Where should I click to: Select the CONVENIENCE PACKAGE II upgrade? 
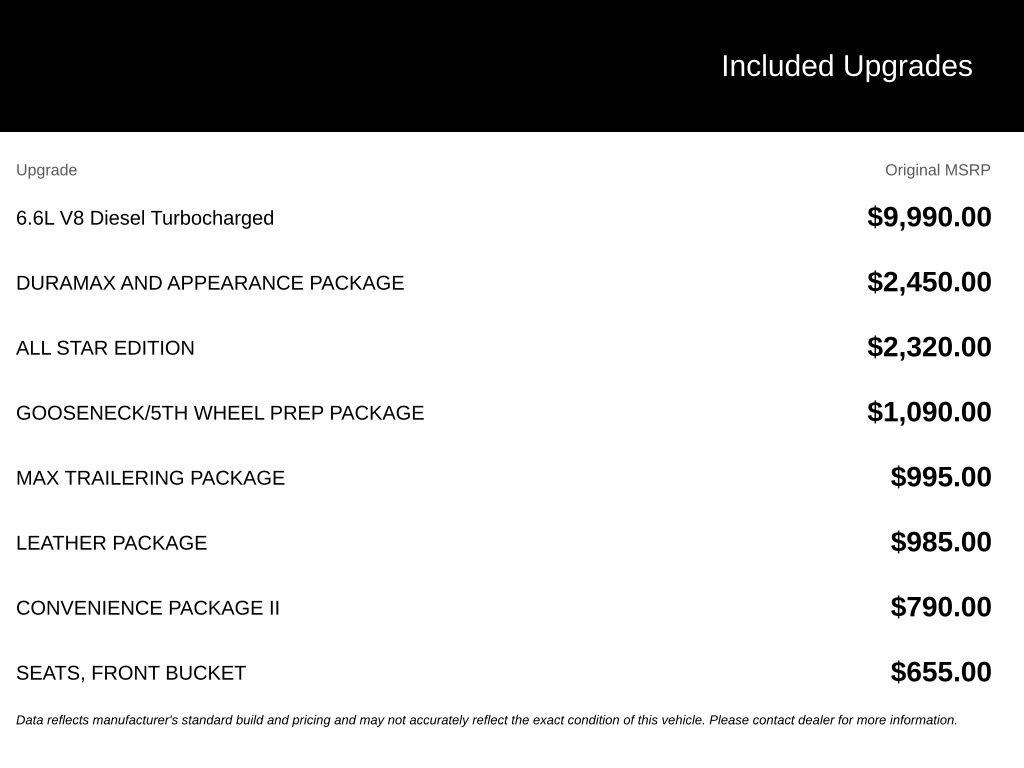pos(148,608)
